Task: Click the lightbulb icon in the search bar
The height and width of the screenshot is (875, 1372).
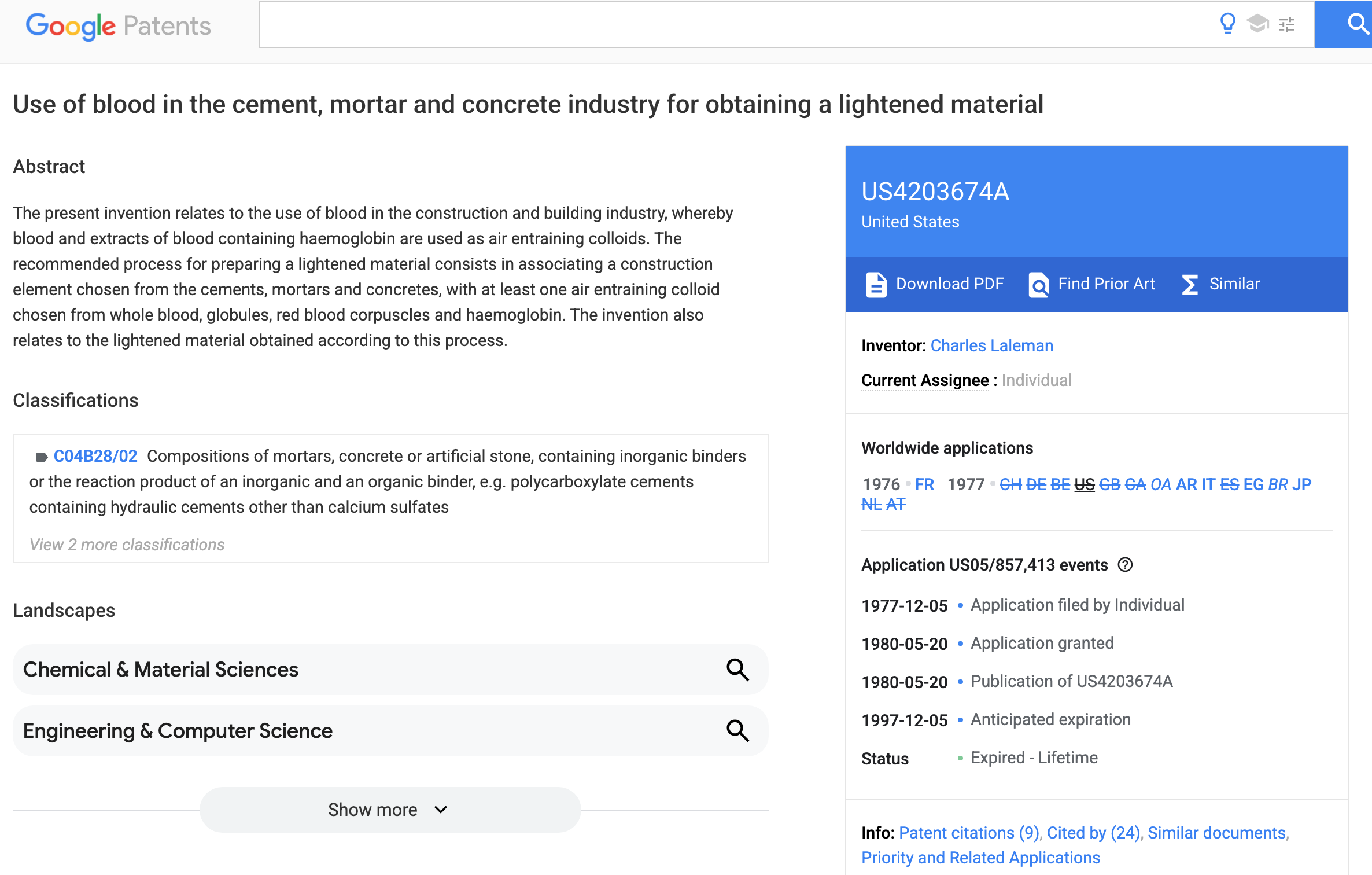Action: click(1227, 24)
